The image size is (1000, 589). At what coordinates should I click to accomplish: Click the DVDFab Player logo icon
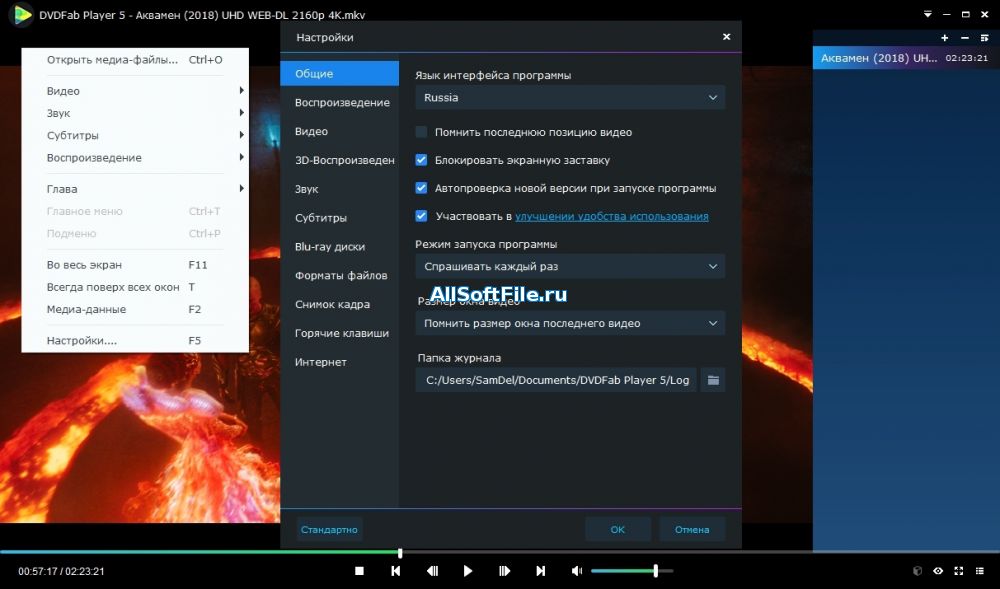pyautogui.click(x=21, y=15)
